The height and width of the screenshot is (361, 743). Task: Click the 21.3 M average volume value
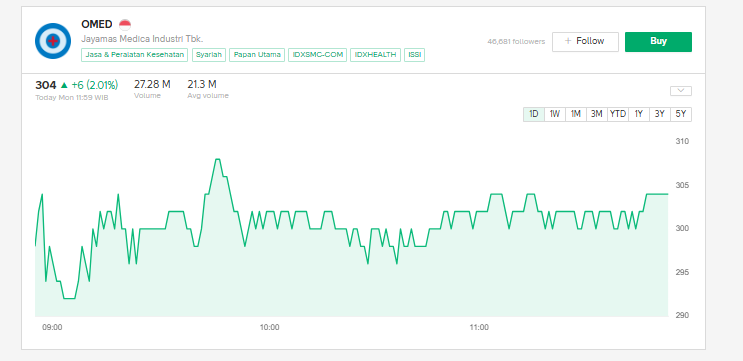click(x=202, y=84)
